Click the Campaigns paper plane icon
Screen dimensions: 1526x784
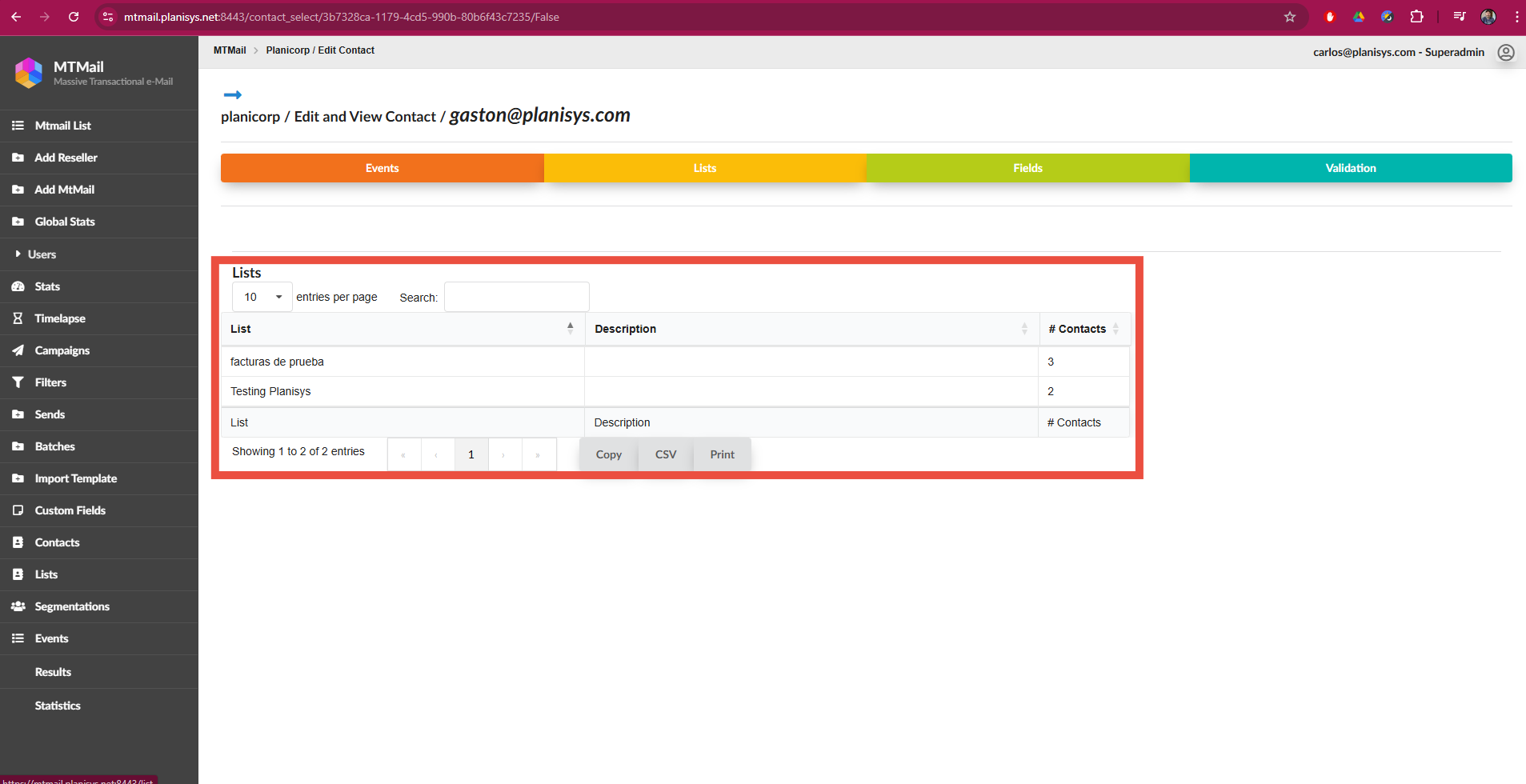[18, 350]
